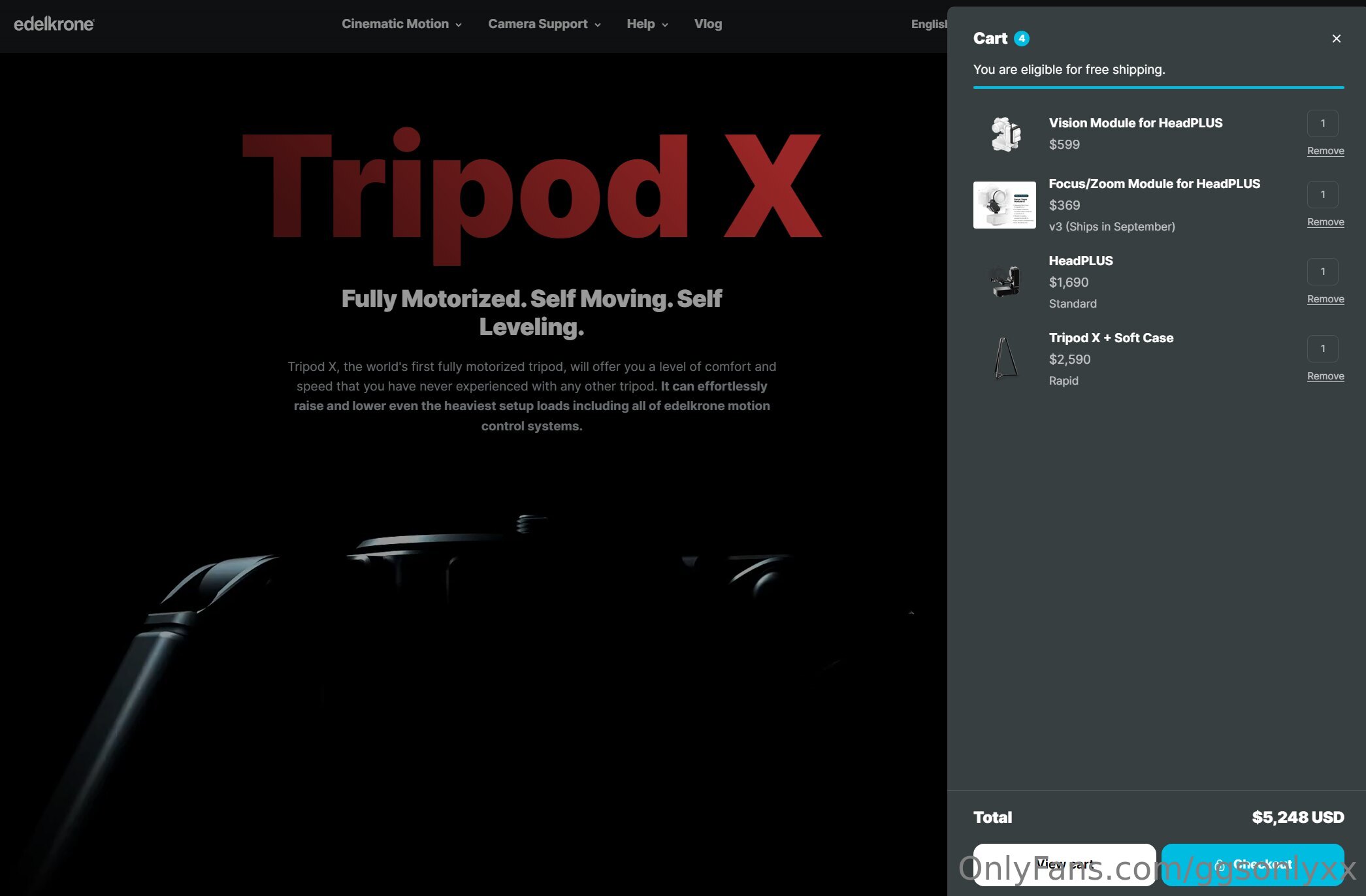Image resolution: width=1366 pixels, height=896 pixels.
Task: Remove Vision Module for HeadPLUS from cart
Action: tap(1325, 151)
